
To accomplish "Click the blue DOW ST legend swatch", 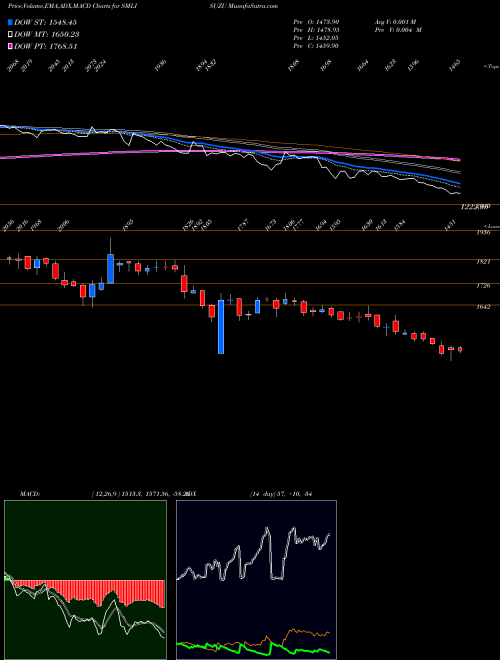I will (x=10, y=22).
